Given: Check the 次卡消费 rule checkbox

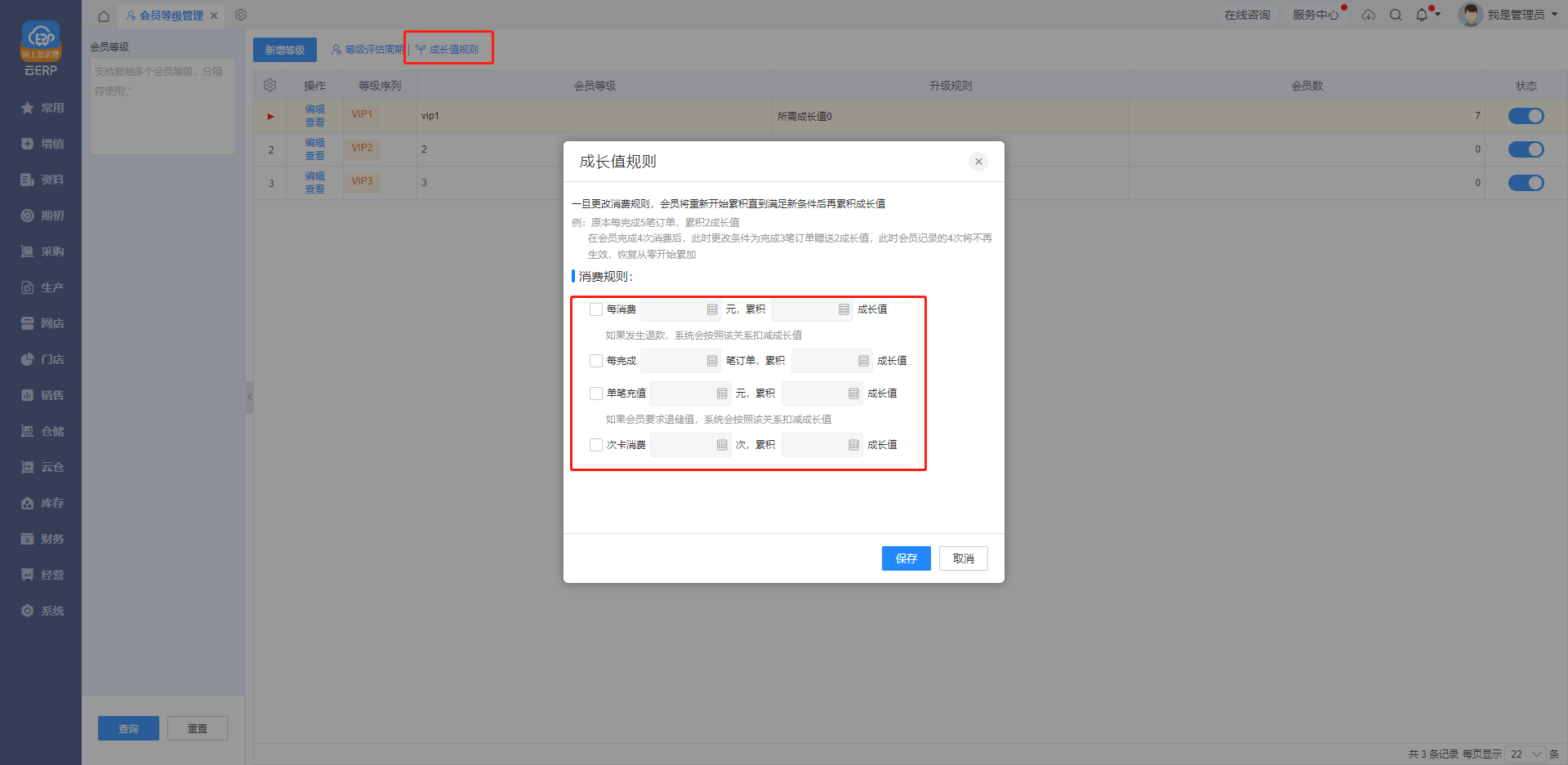Looking at the screenshot, I should click(x=596, y=445).
